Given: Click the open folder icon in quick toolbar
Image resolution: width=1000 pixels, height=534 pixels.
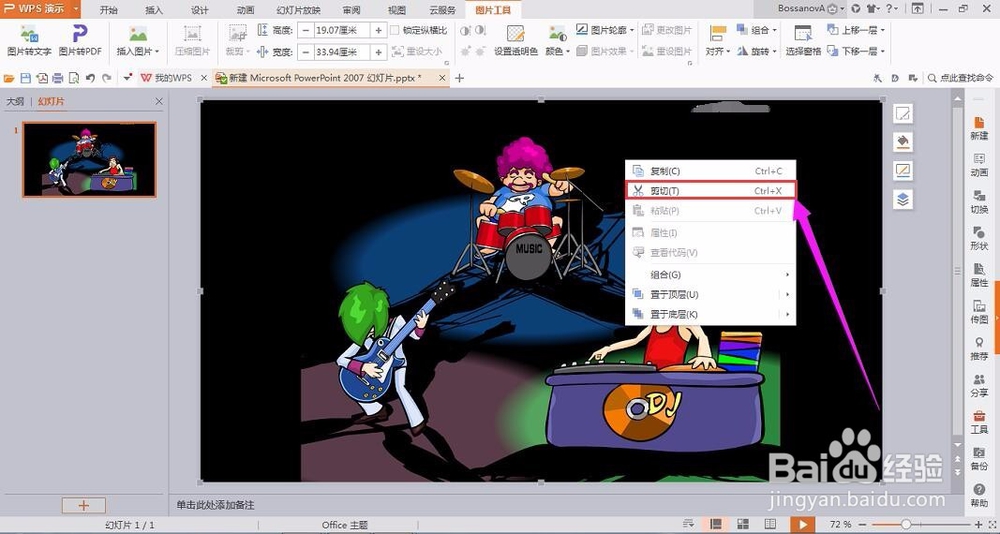Looking at the screenshot, I should coord(9,78).
